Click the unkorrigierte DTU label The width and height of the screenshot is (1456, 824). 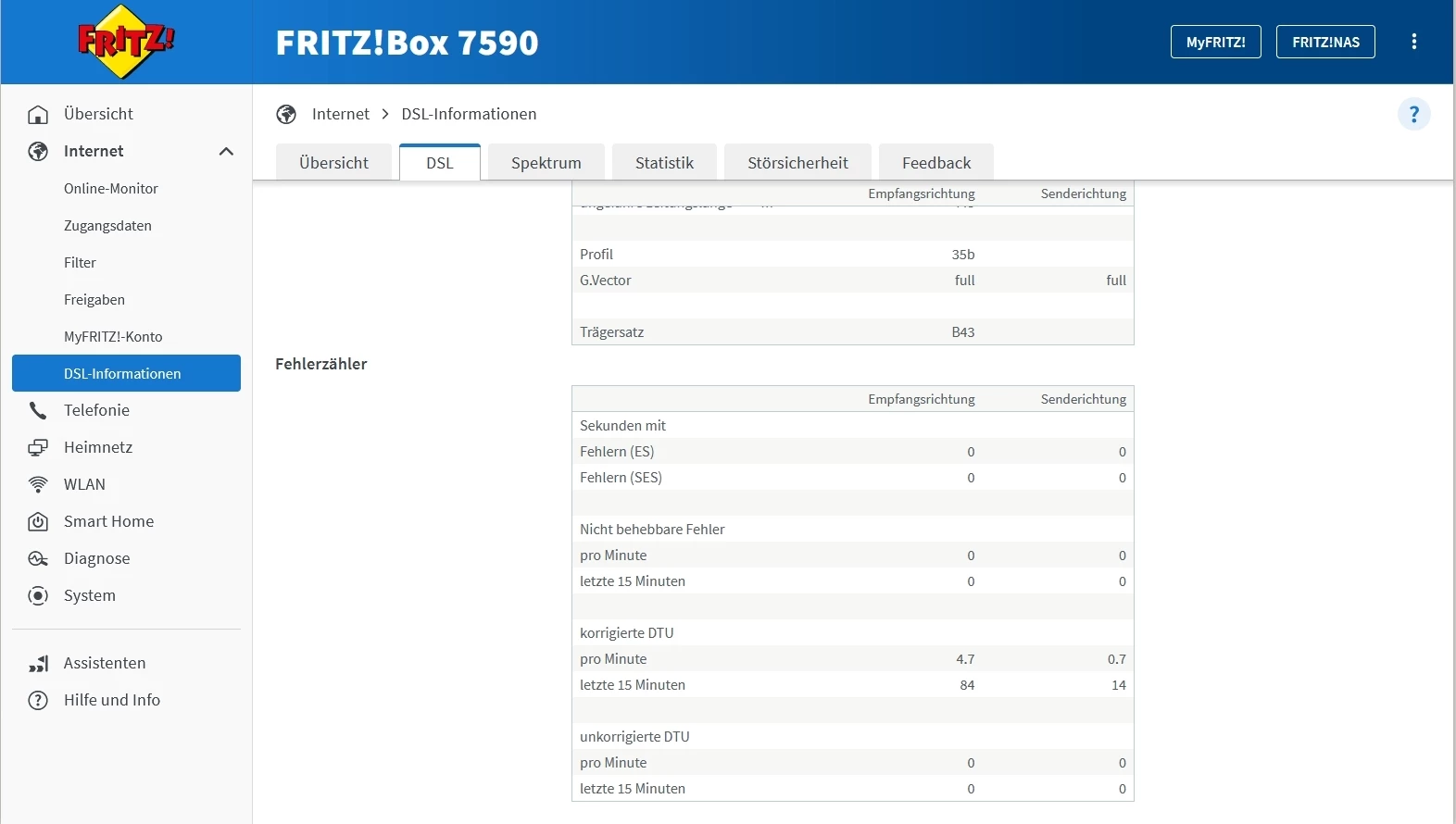[x=634, y=737]
